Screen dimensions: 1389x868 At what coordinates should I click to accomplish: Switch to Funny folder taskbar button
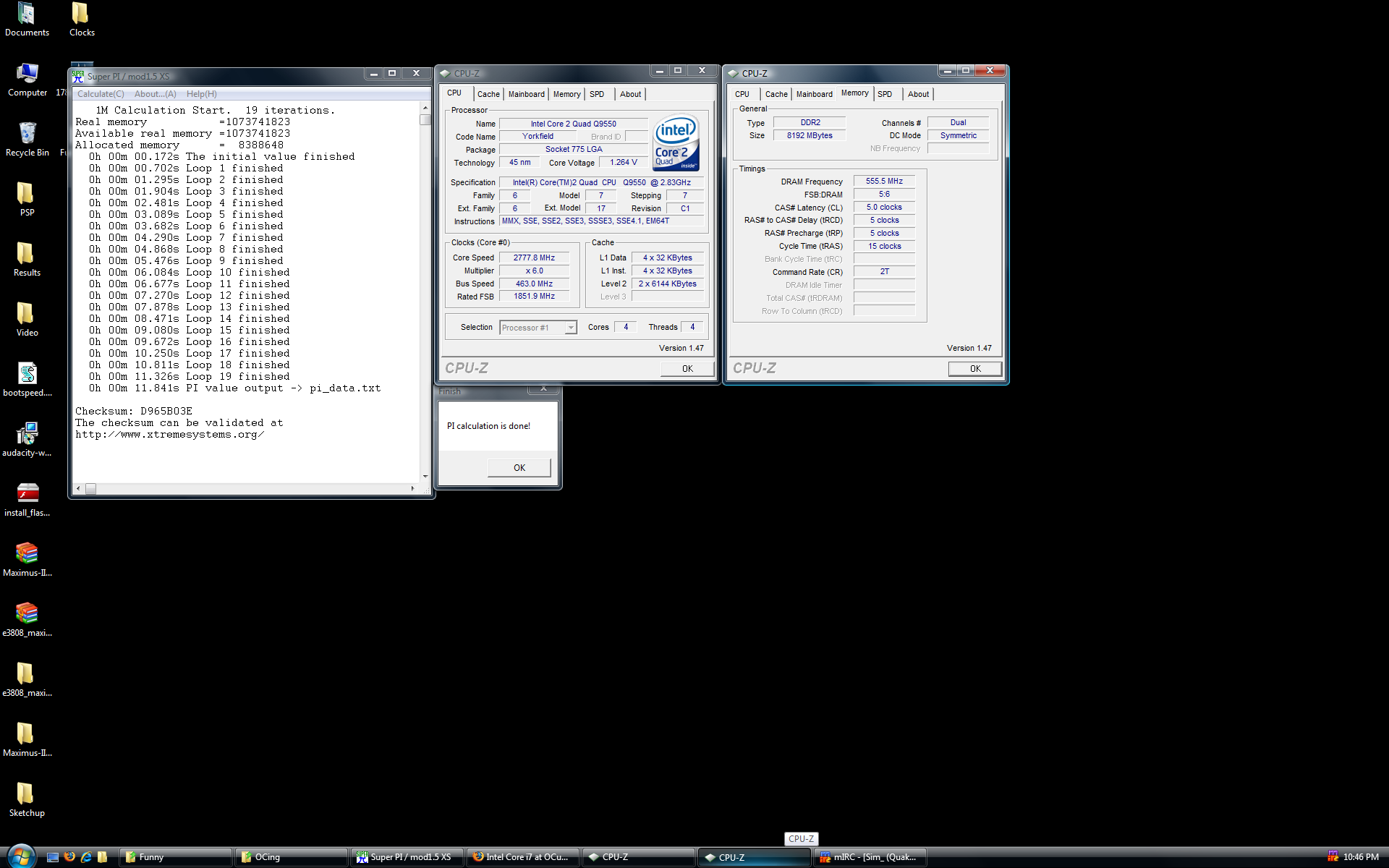[x=176, y=857]
